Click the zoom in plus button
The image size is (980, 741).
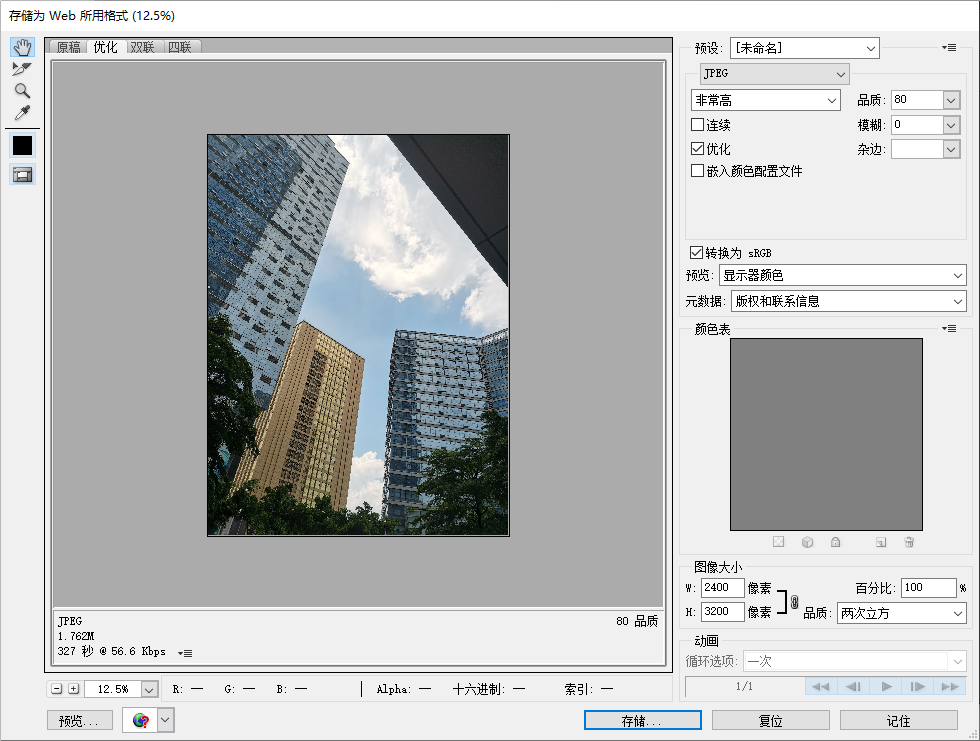73,689
